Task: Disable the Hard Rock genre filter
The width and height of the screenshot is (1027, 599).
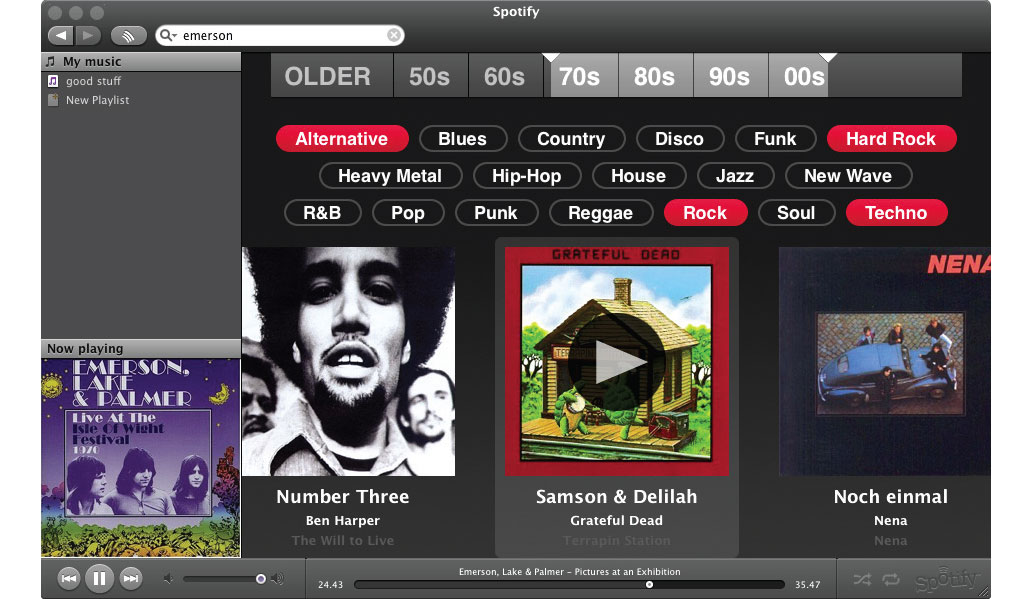Action: tap(891, 139)
